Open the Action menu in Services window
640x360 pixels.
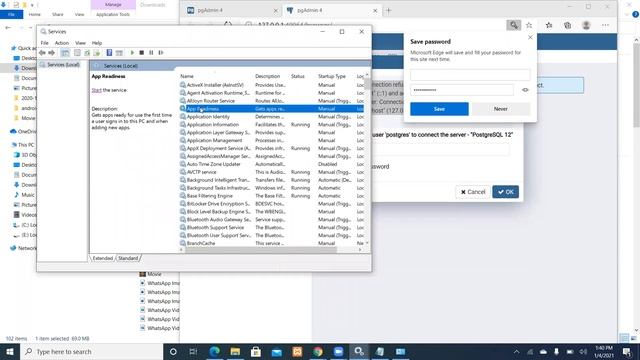tap(62, 43)
